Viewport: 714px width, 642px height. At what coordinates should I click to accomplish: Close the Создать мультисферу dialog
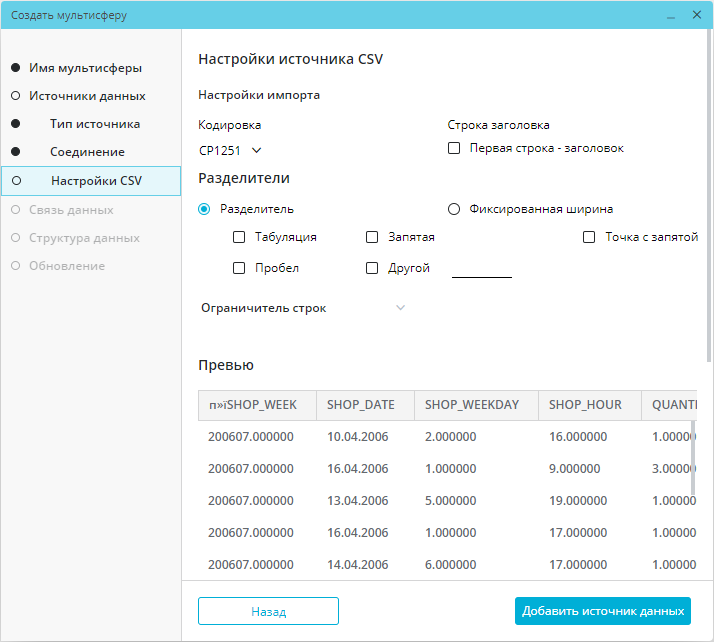(x=696, y=16)
